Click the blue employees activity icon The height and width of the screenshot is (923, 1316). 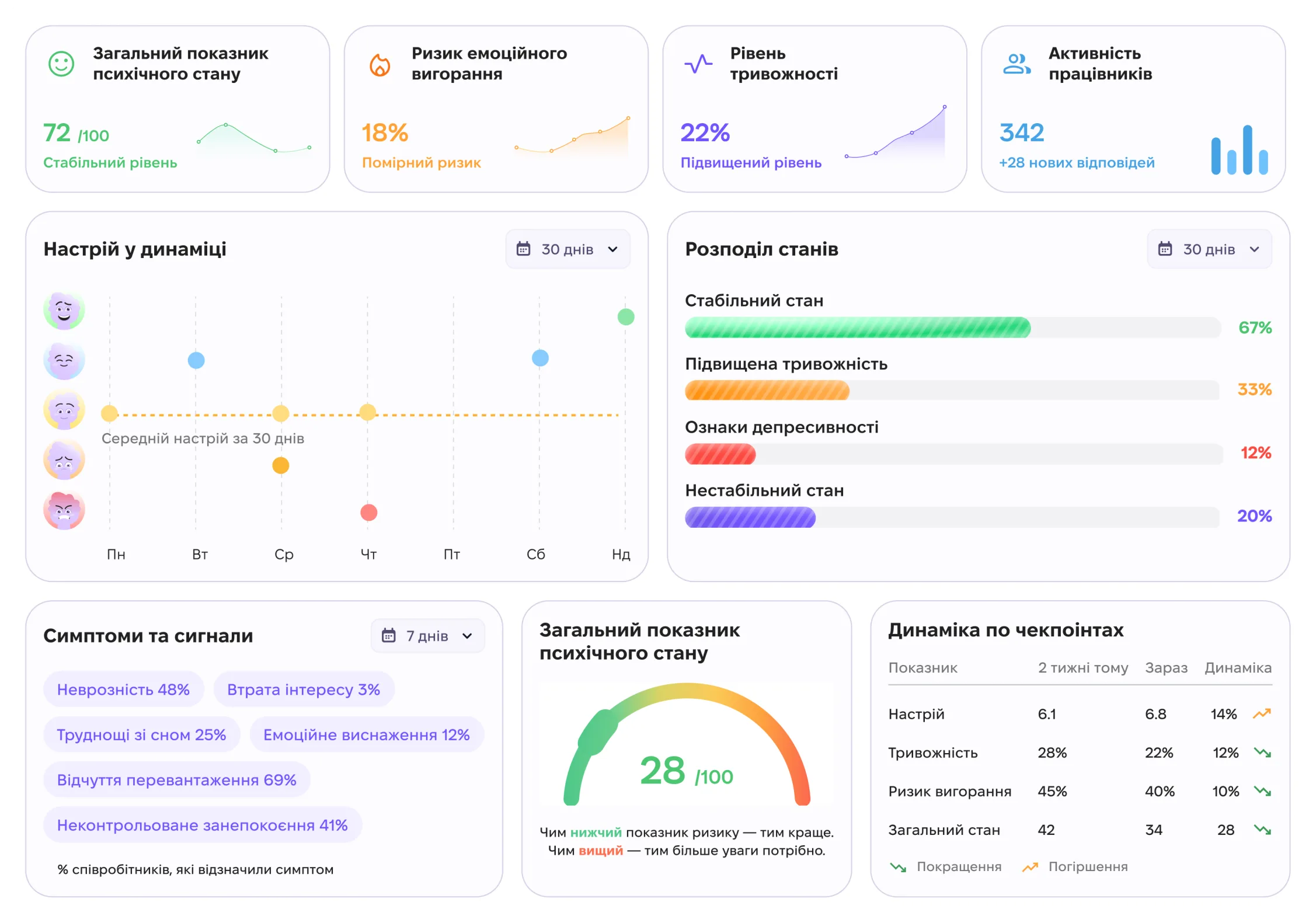click(1016, 64)
